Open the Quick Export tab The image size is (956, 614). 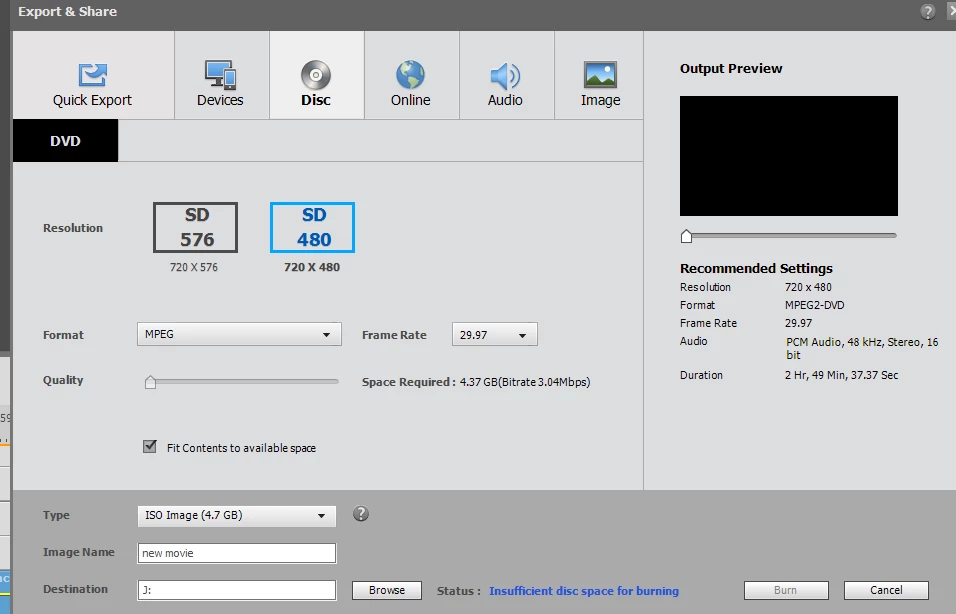(93, 75)
